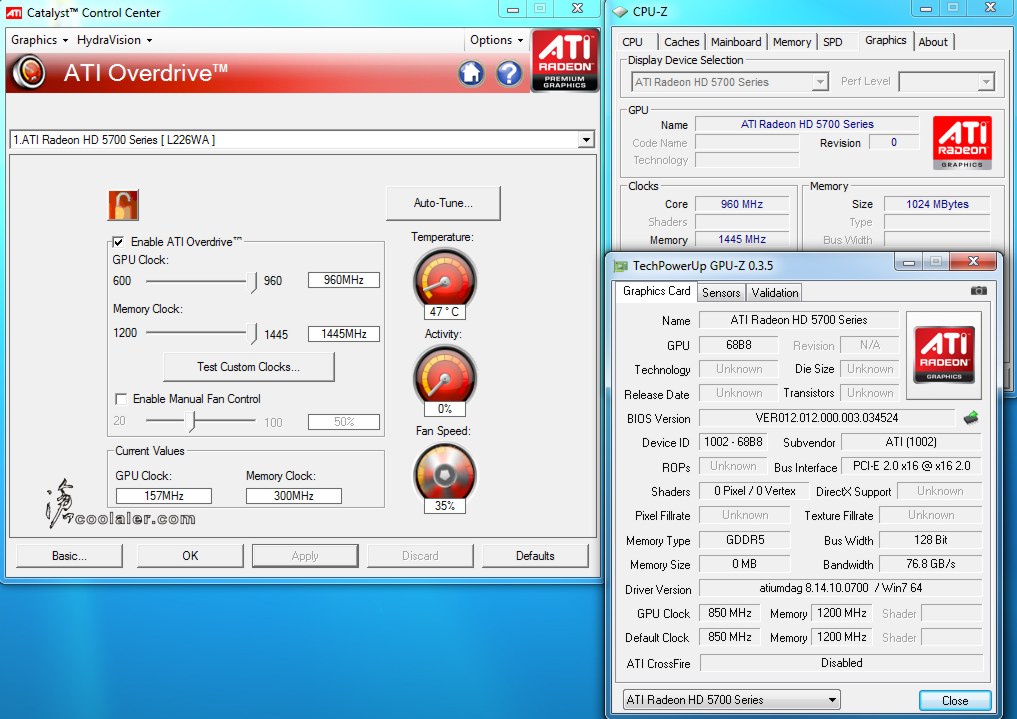The height and width of the screenshot is (719, 1017).
Task: Click the current GPU Clock 157MHz field
Action: pyautogui.click(x=164, y=496)
